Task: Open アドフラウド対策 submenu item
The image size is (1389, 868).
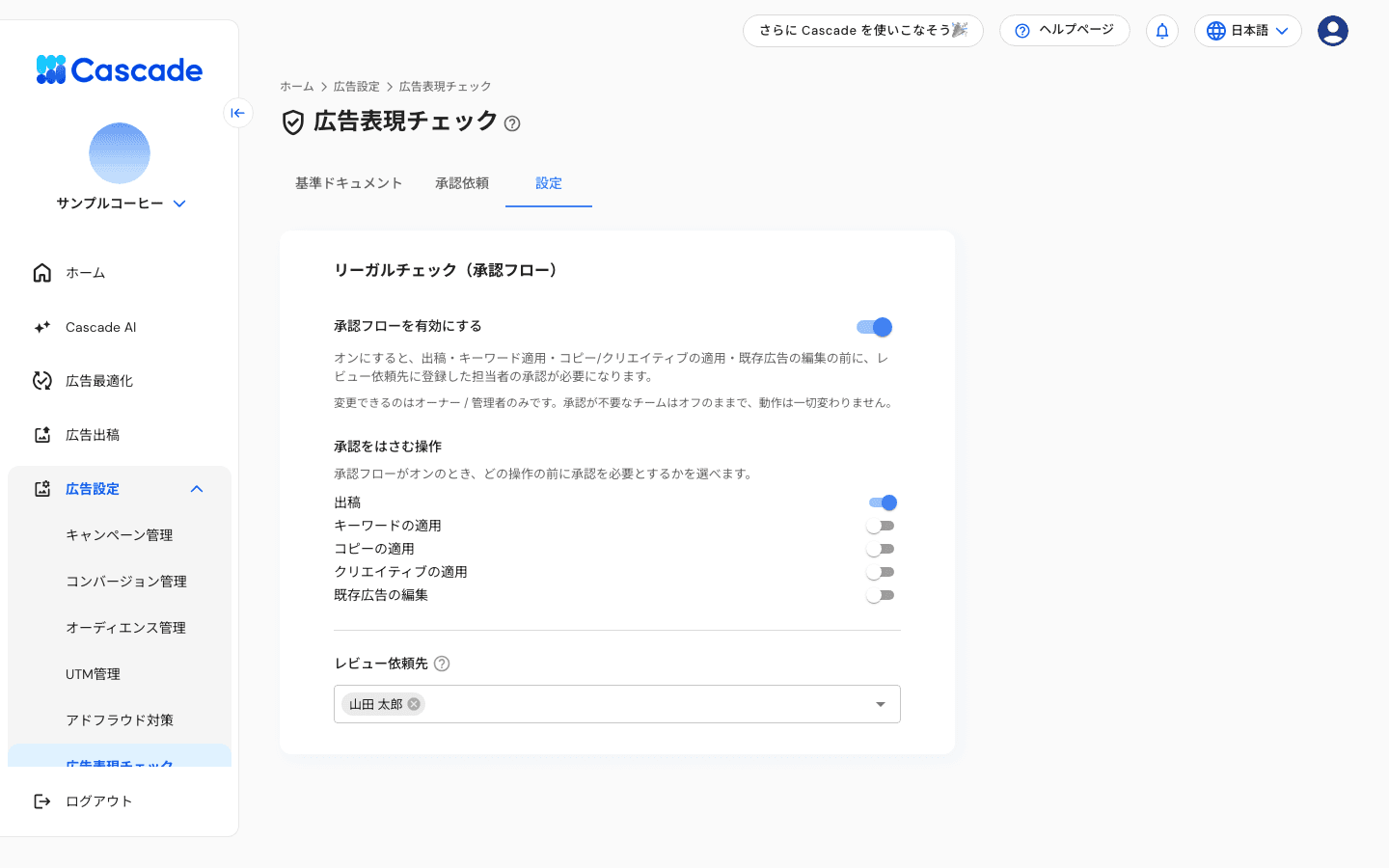Action: click(x=120, y=720)
